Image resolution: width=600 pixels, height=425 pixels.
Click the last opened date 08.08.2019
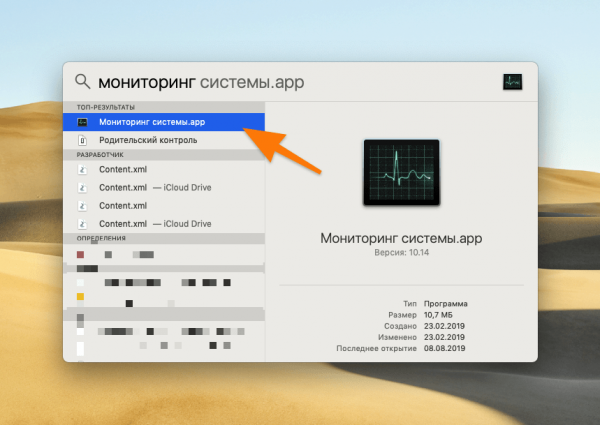pyautogui.click(x=444, y=348)
